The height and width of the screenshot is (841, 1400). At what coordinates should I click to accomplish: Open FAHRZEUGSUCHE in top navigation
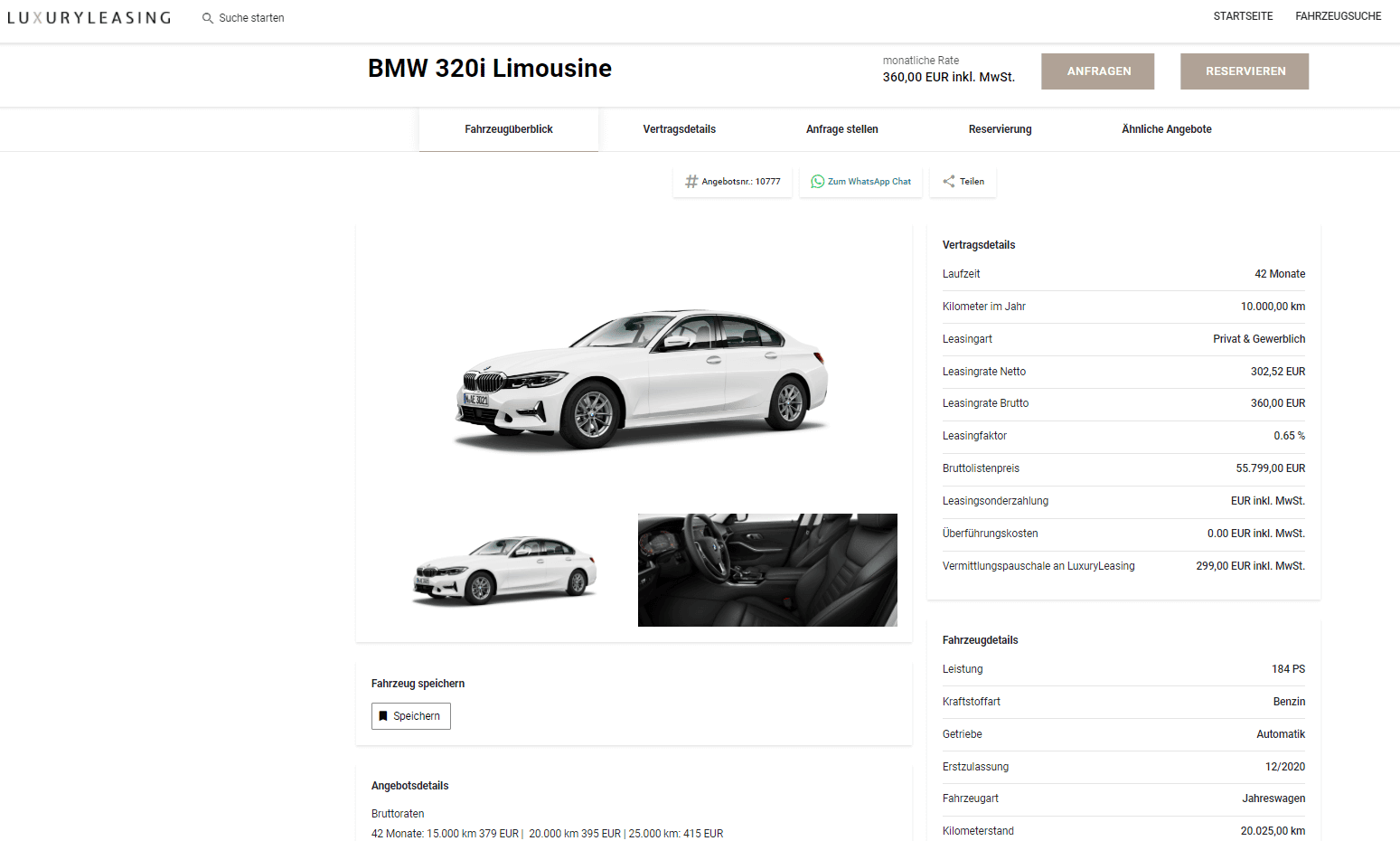1338,16
